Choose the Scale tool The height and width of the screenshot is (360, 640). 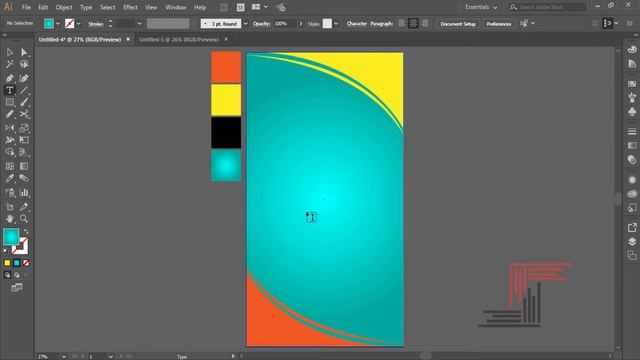pos(24,128)
